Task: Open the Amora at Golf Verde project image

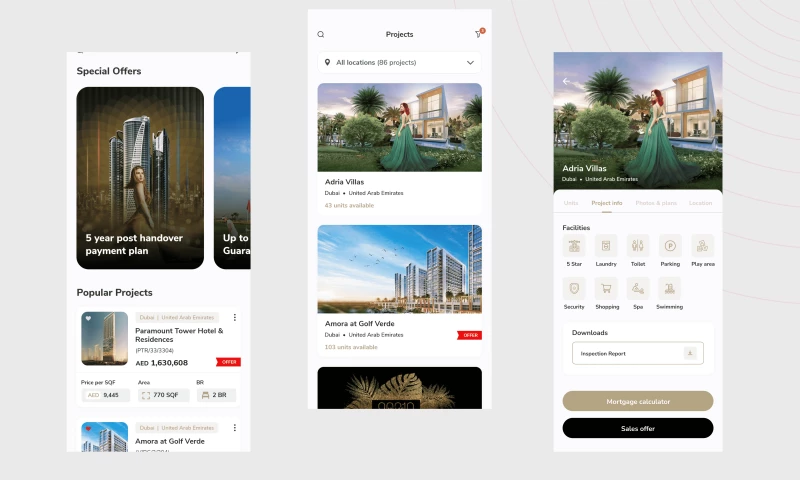Action: (399, 269)
